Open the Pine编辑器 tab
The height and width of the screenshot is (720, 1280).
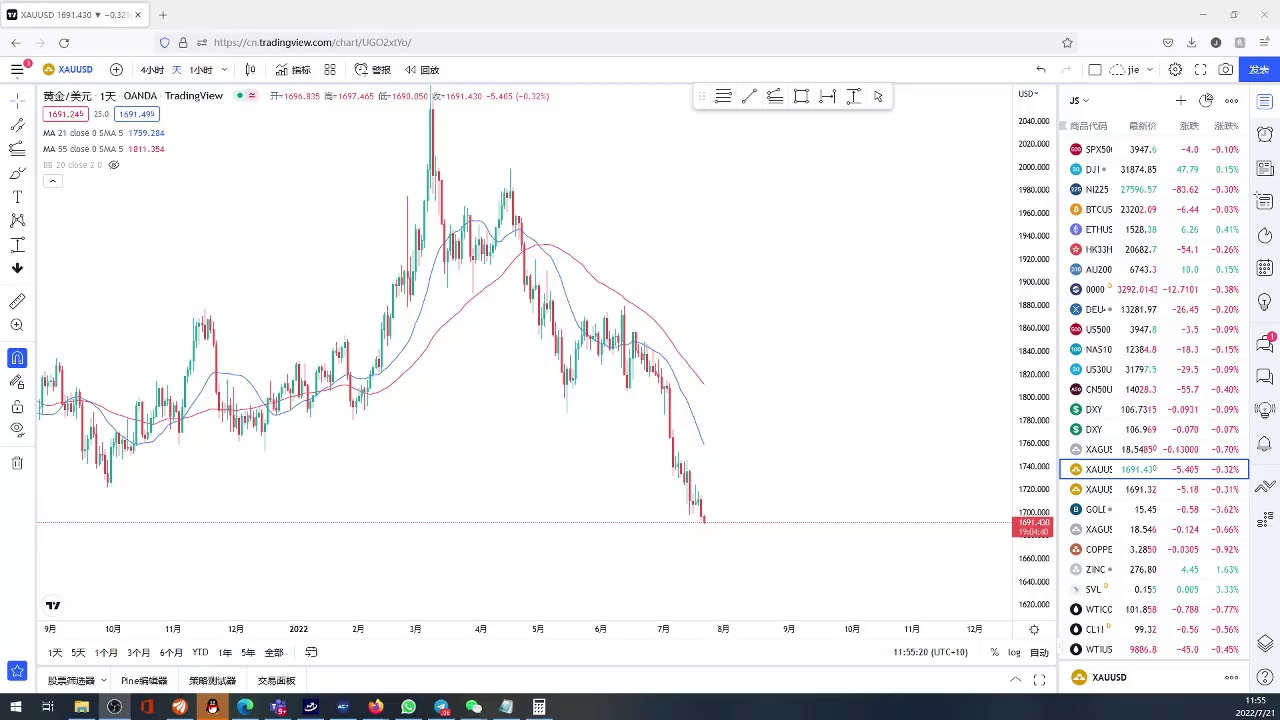coord(144,681)
